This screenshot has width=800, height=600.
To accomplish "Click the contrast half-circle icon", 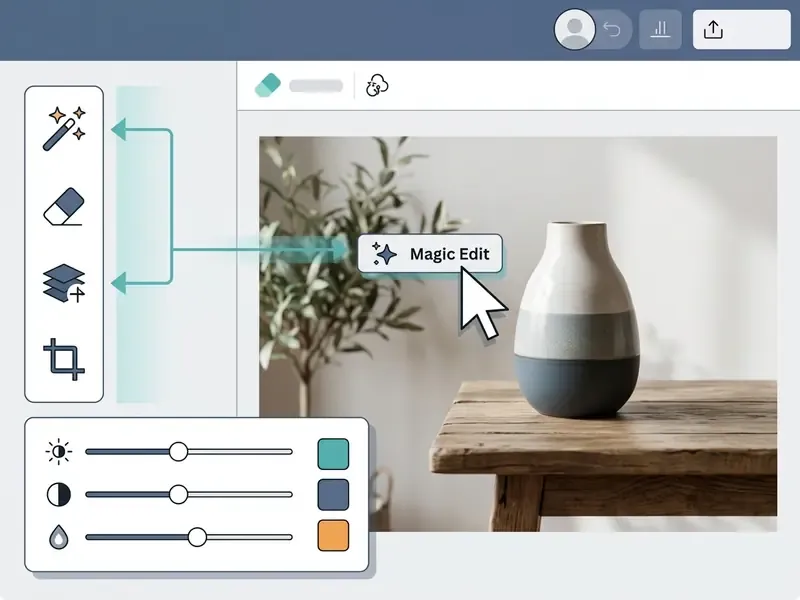I will [59, 494].
